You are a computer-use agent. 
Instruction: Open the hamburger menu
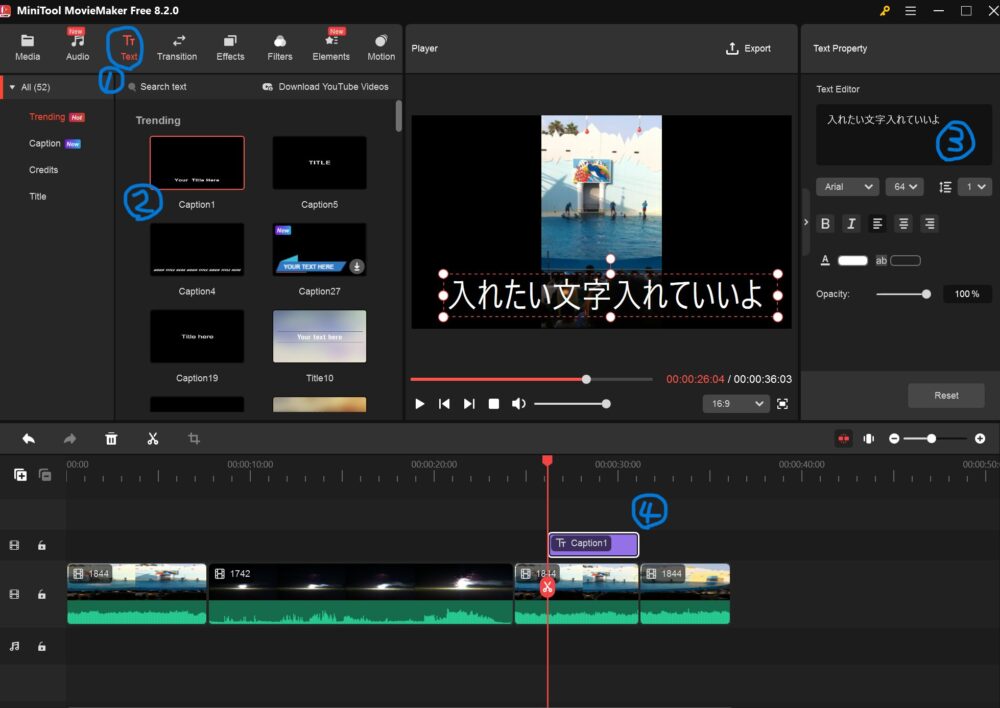point(910,11)
